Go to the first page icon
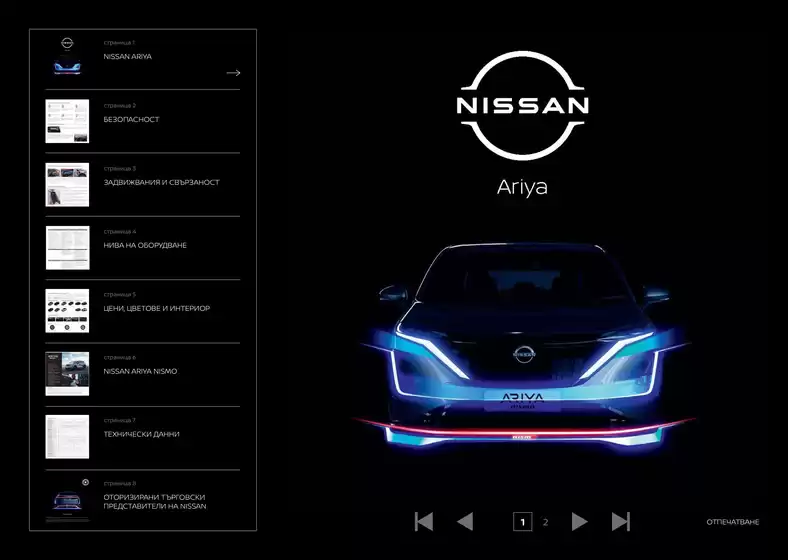This screenshot has width=788, height=560. 424,521
